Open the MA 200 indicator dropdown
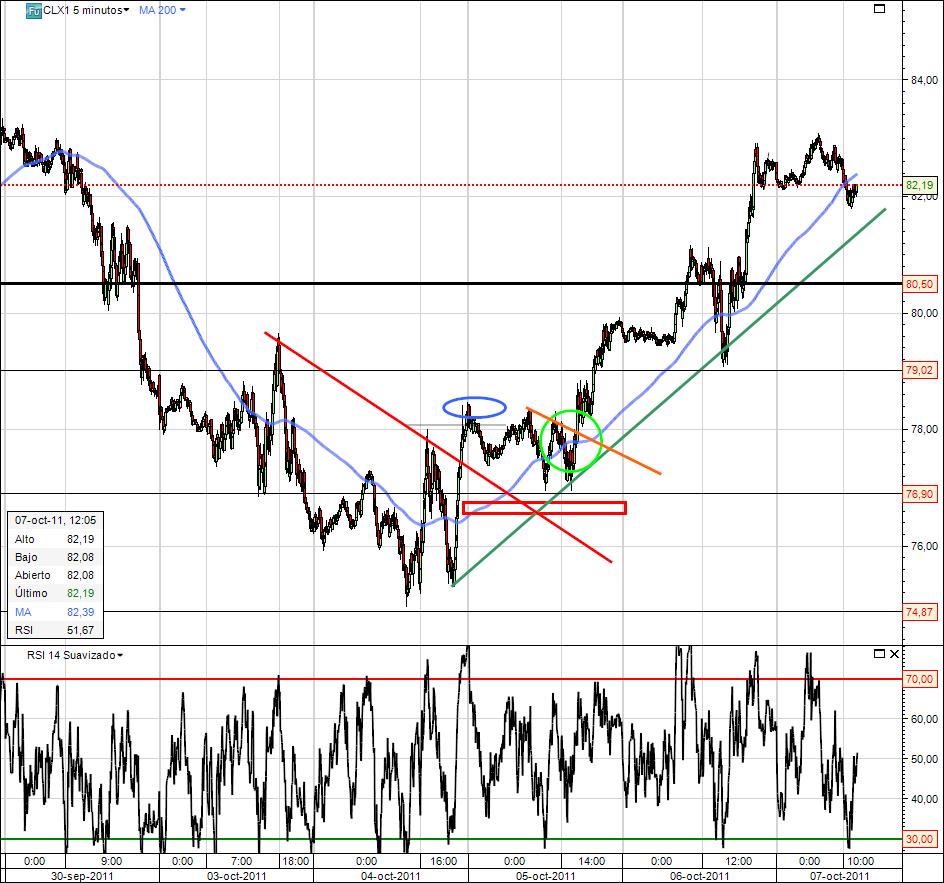The height and width of the screenshot is (883, 944). (162, 10)
